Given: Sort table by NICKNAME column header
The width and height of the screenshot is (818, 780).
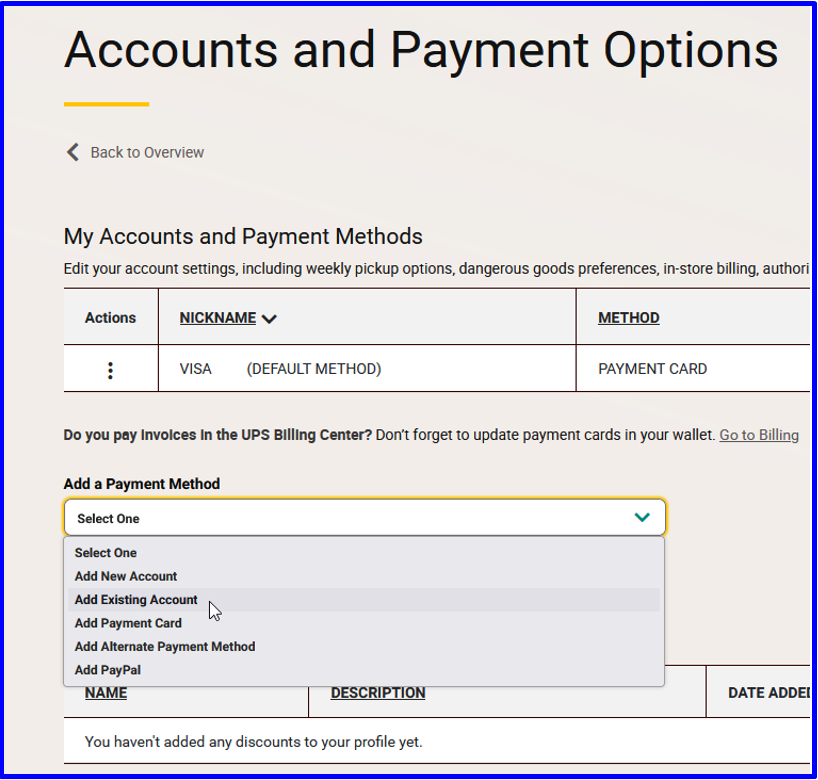Looking at the screenshot, I should 218,318.
